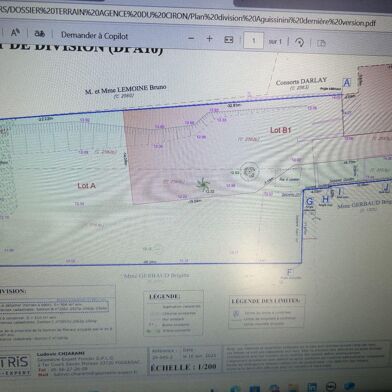Click the 'Lot B1' label on the plan
This screenshot has height=392, width=392.
[280, 130]
